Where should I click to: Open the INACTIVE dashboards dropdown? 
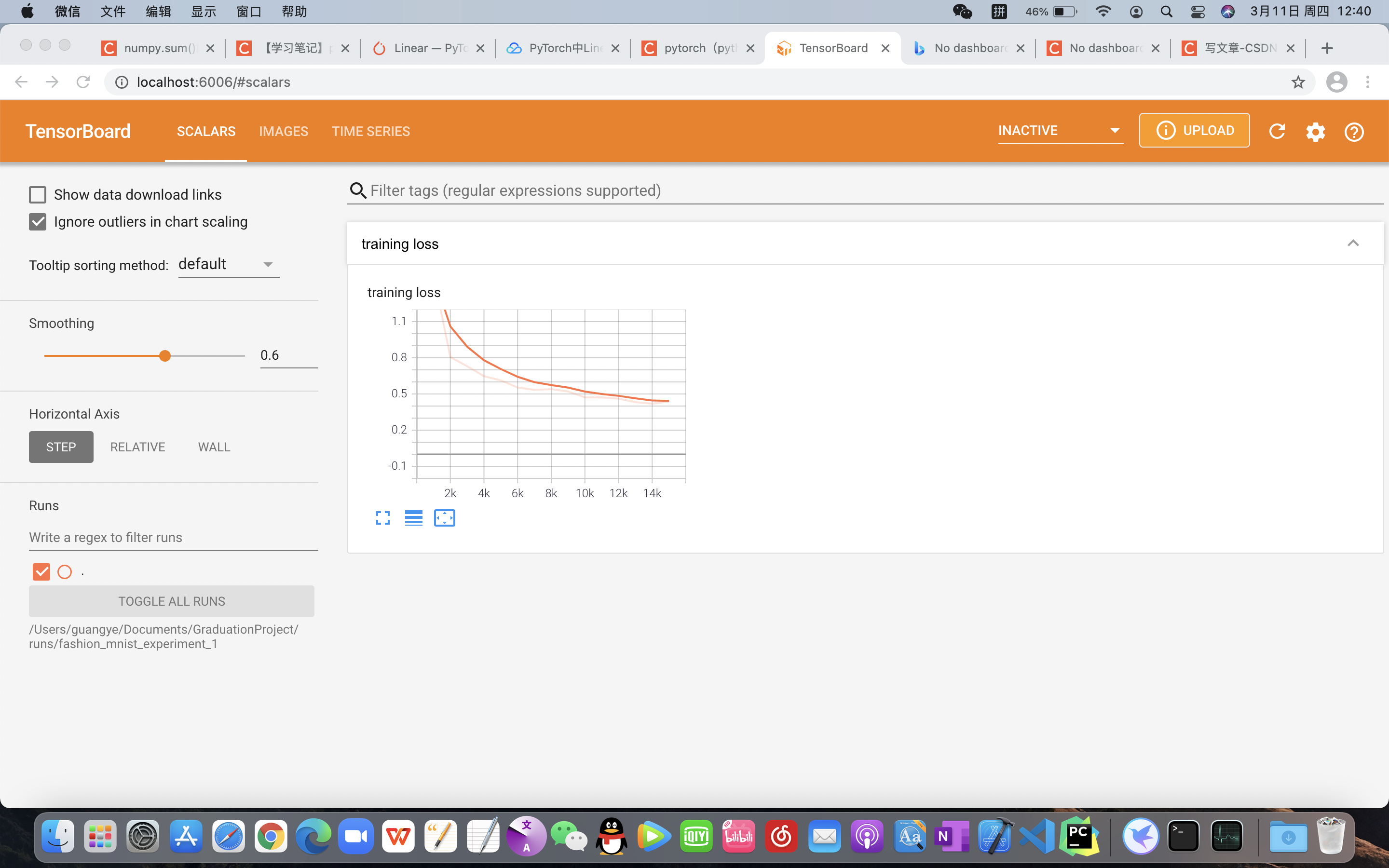point(1060,131)
